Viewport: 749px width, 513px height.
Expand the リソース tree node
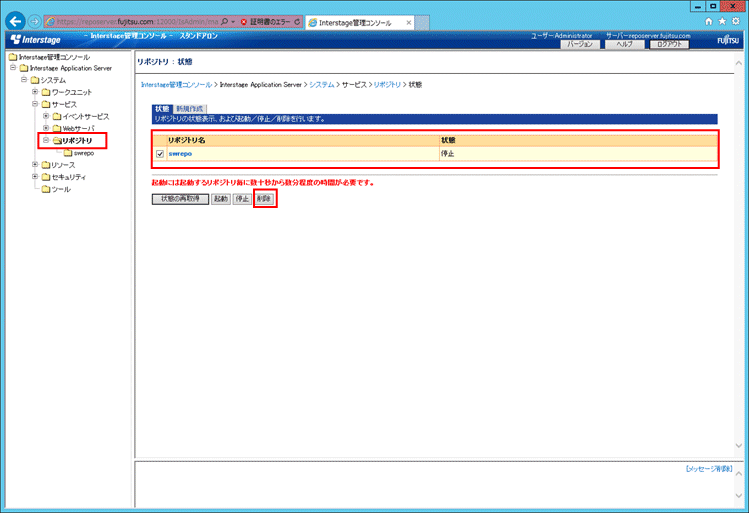click(x=35, y=164)
